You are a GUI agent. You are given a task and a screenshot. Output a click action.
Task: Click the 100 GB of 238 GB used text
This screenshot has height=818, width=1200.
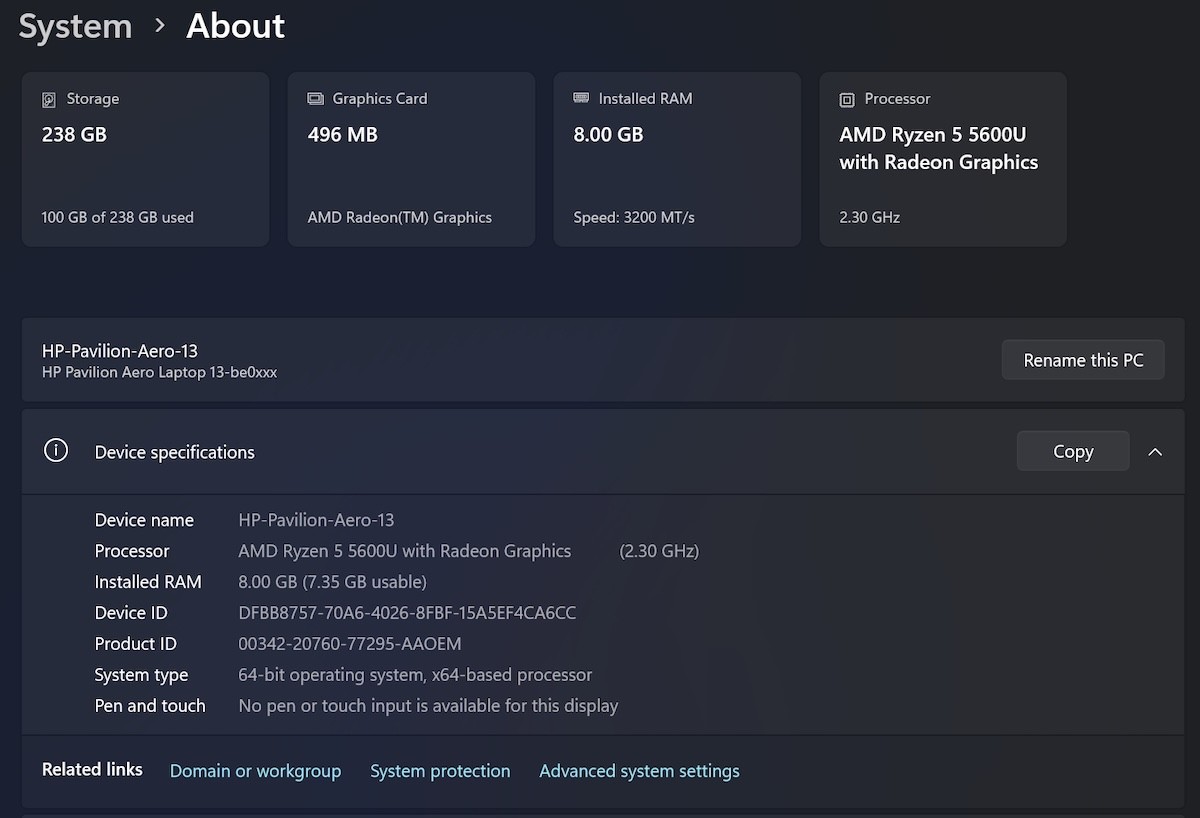(x=118, y=217)
